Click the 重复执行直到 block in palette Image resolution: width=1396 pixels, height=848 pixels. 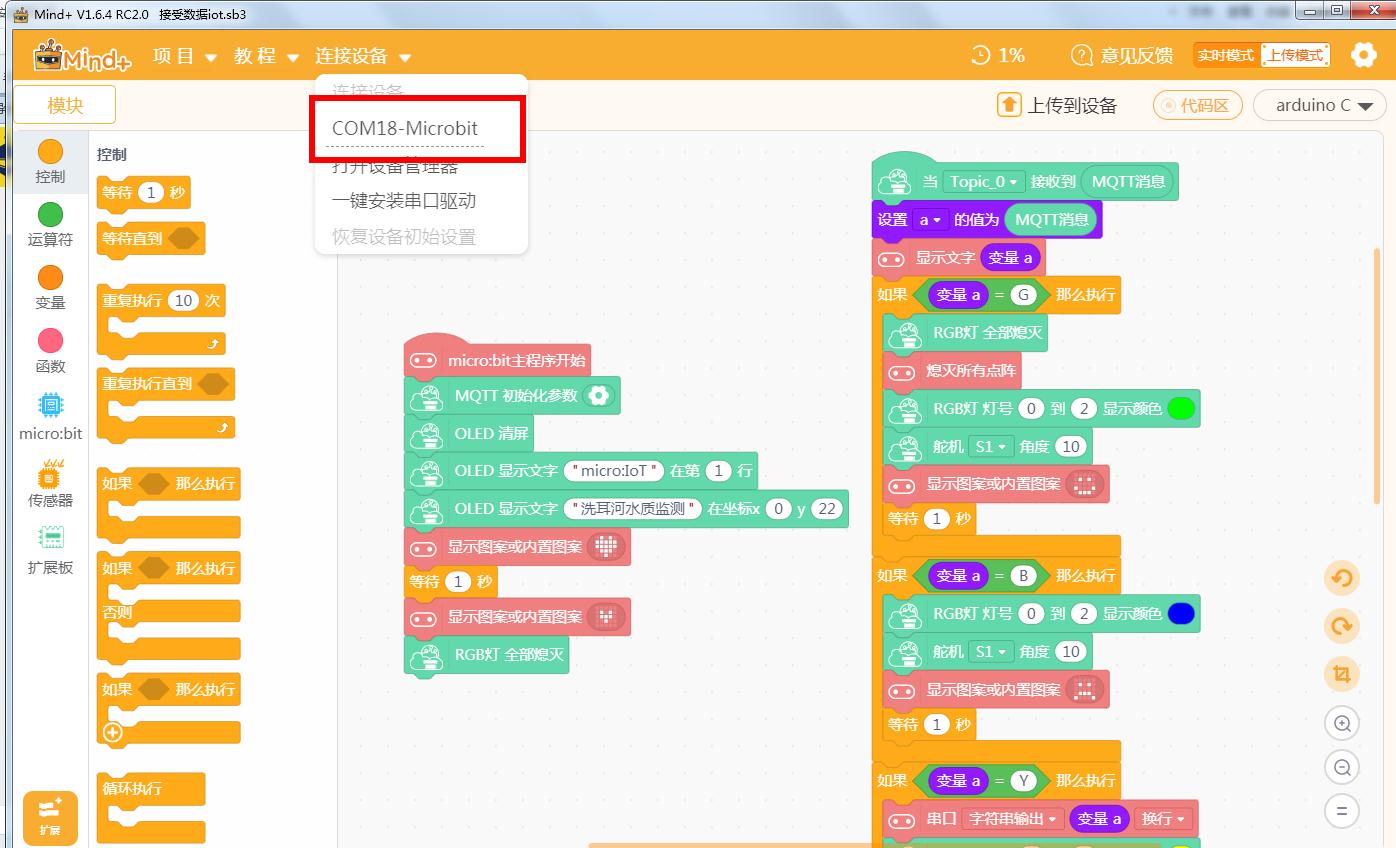pos(166,404)
